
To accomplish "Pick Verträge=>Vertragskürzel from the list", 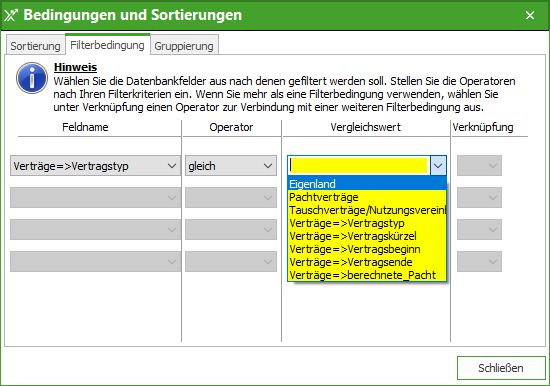I will click(x=367, y=236).
